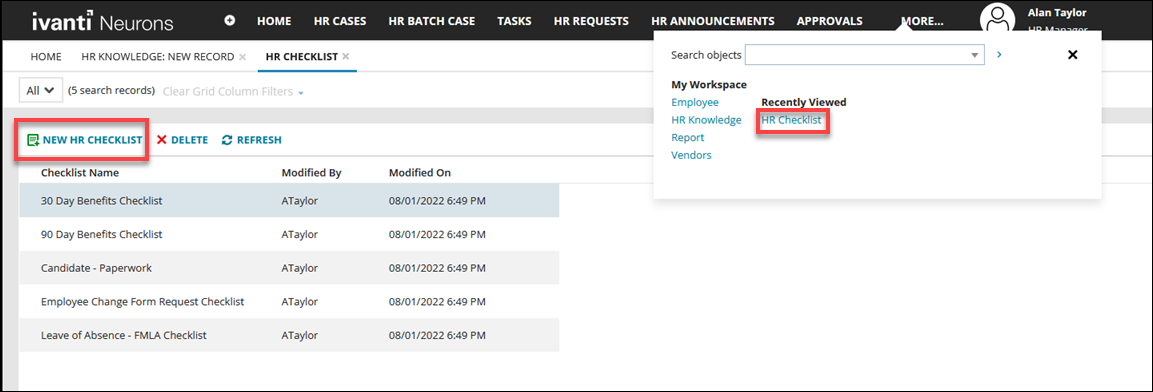Click ATaylor in the Candidate - Paperwork row
Screen dimensions: 1153x392
[300, 268]
